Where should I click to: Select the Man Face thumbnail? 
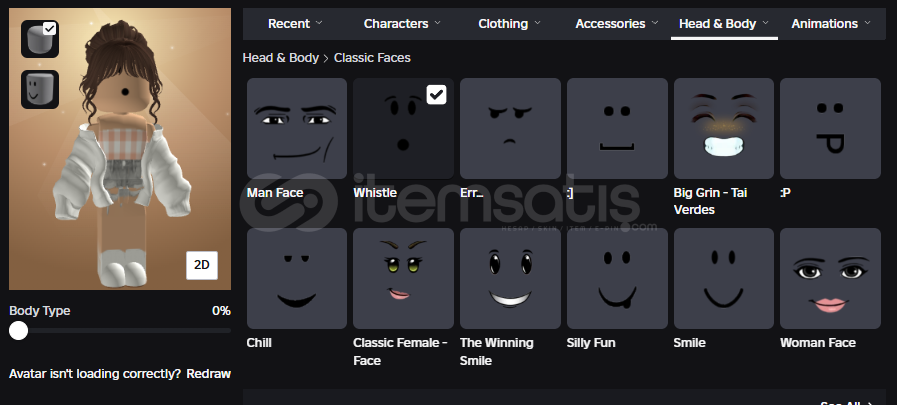tap(296, 128)
